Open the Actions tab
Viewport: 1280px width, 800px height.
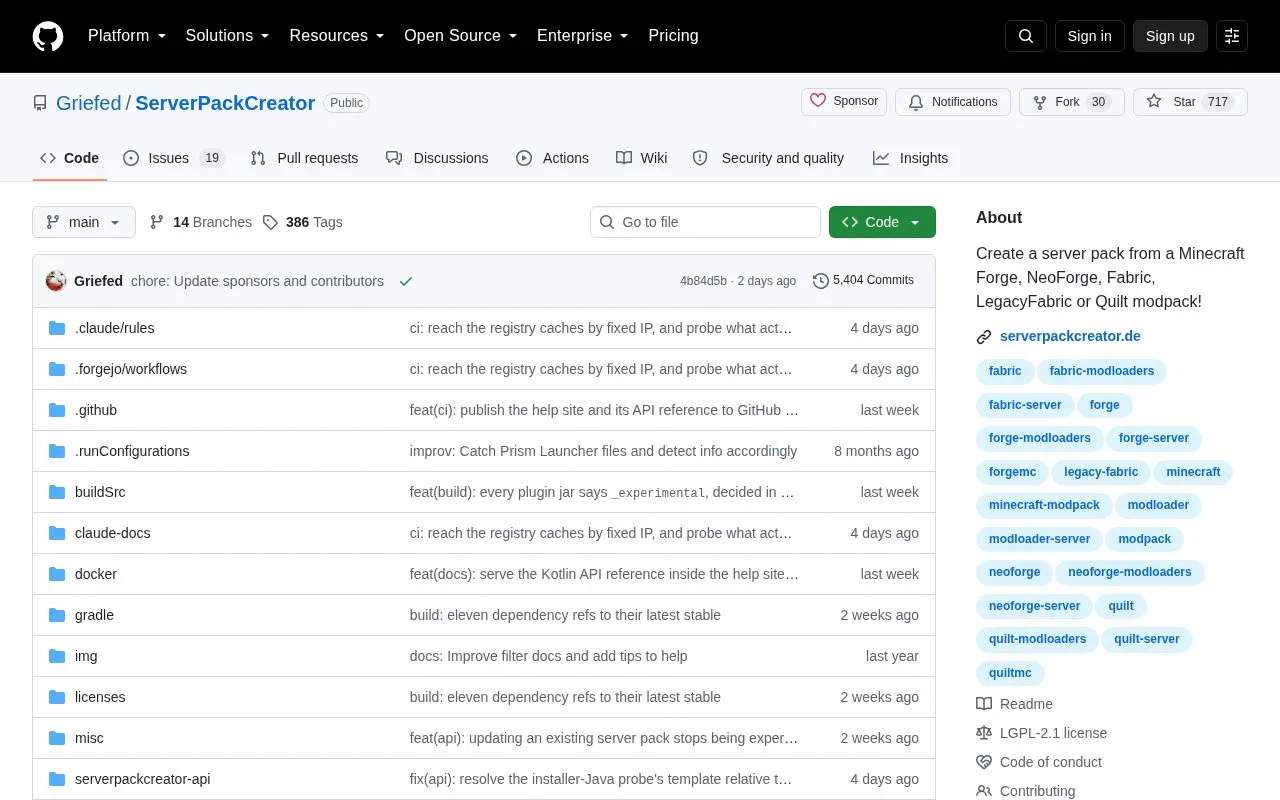[x=552, y=158]
